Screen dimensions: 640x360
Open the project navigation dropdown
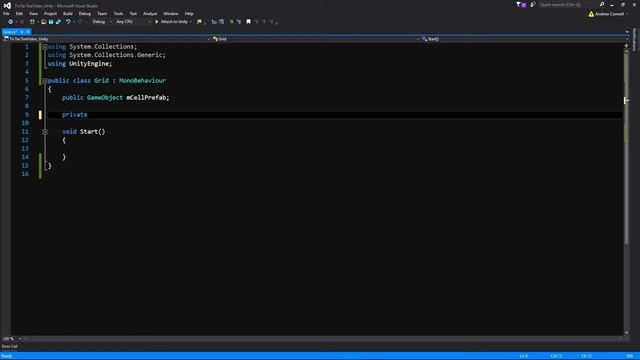(x=107, y=39)
